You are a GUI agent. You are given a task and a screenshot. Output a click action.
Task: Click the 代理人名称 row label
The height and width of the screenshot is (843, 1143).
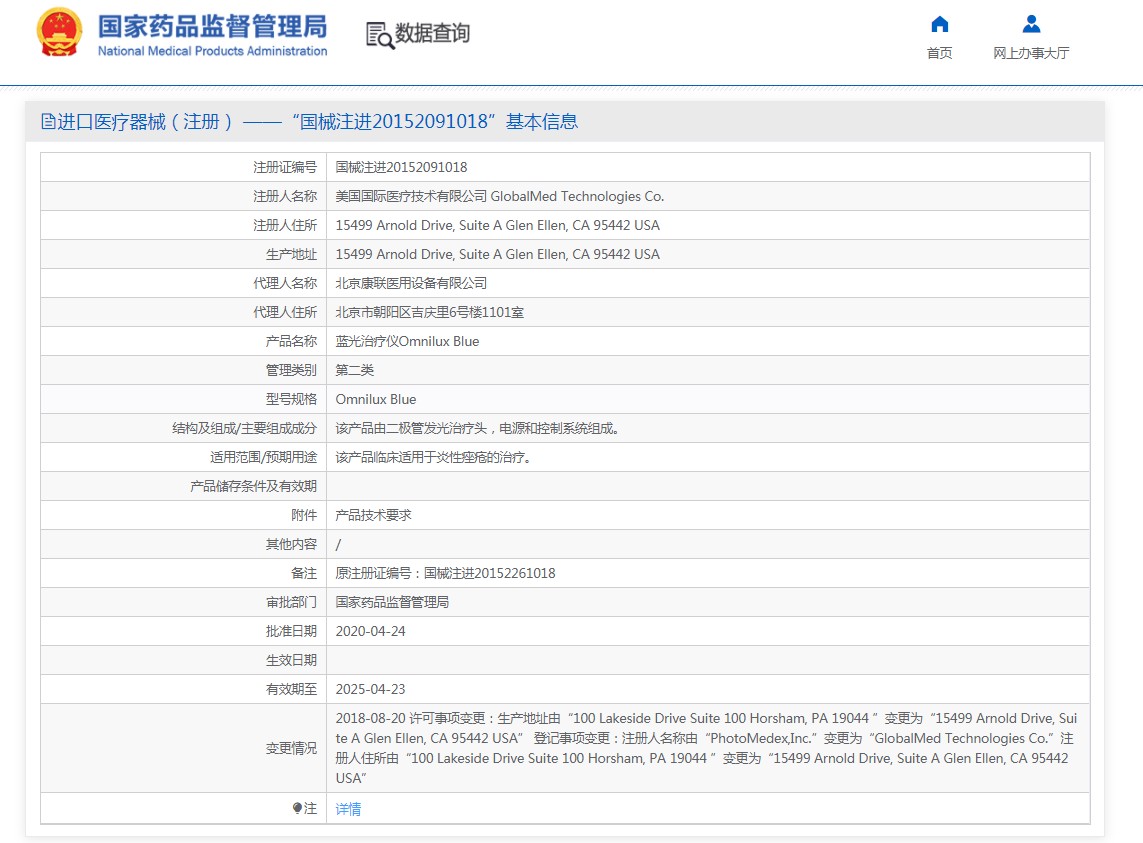(285, 283)
